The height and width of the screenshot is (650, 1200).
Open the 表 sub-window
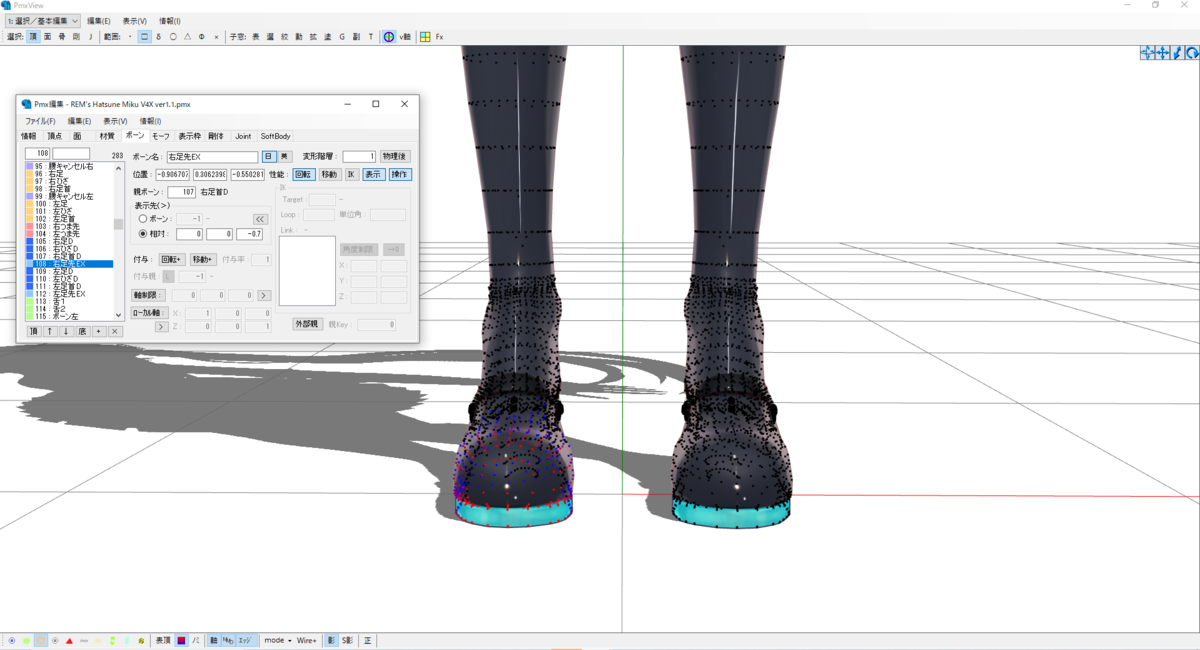click(x=255, y=37)
